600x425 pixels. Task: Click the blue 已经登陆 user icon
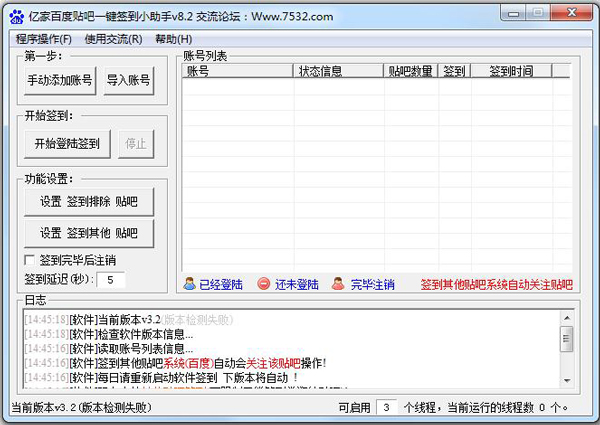click(189, 284)
